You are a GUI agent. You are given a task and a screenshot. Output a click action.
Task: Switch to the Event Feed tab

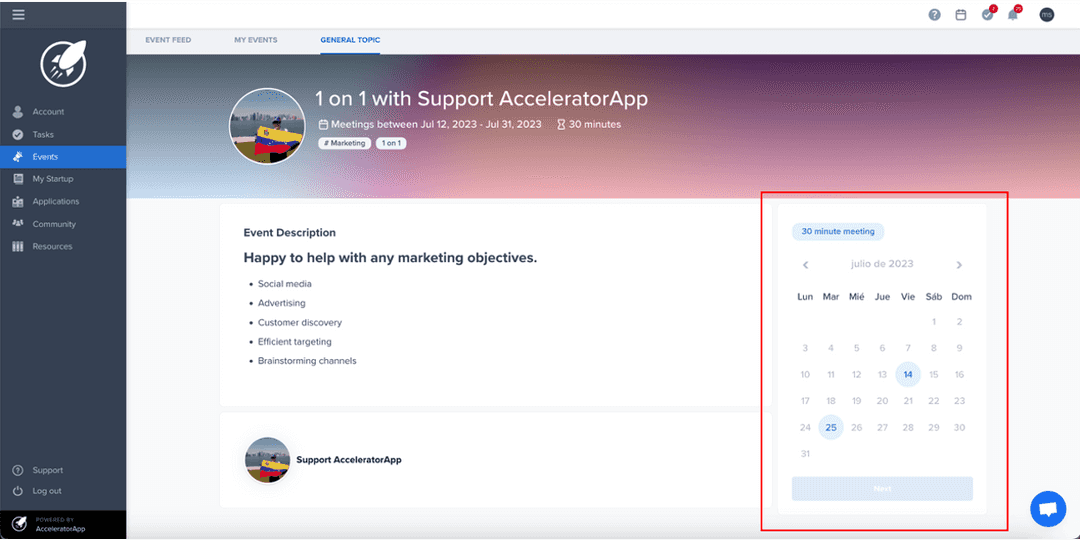(x=168, y=40)
